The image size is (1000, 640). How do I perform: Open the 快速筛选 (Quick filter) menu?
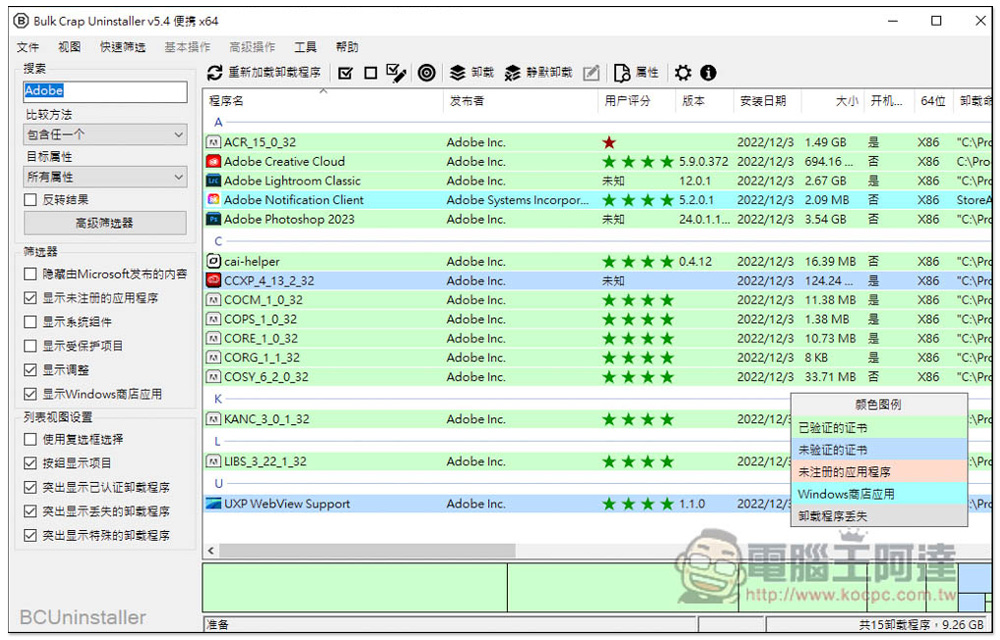click(x=122, y=47)
